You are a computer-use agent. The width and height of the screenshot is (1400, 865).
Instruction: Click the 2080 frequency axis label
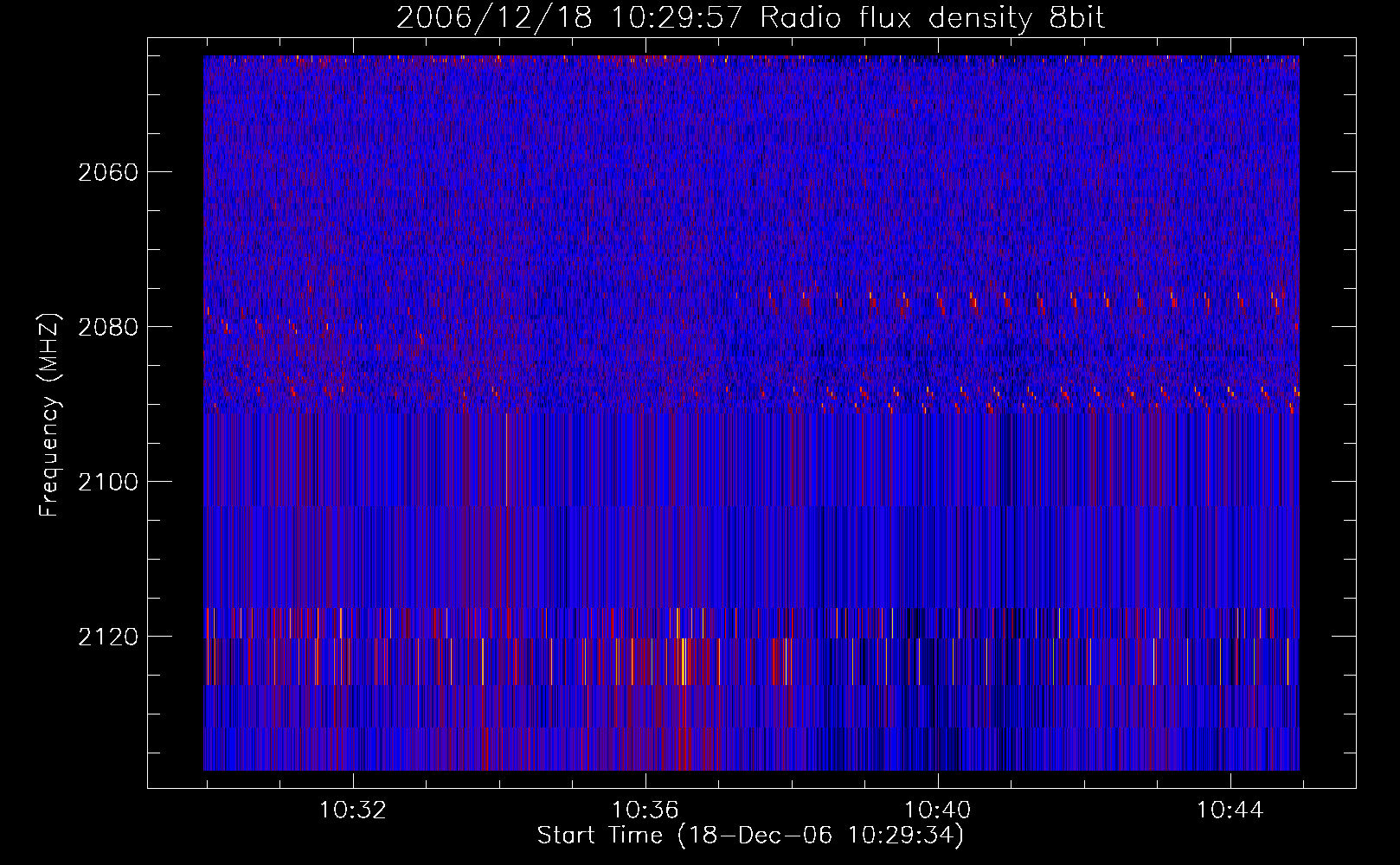tap(108, 327)
